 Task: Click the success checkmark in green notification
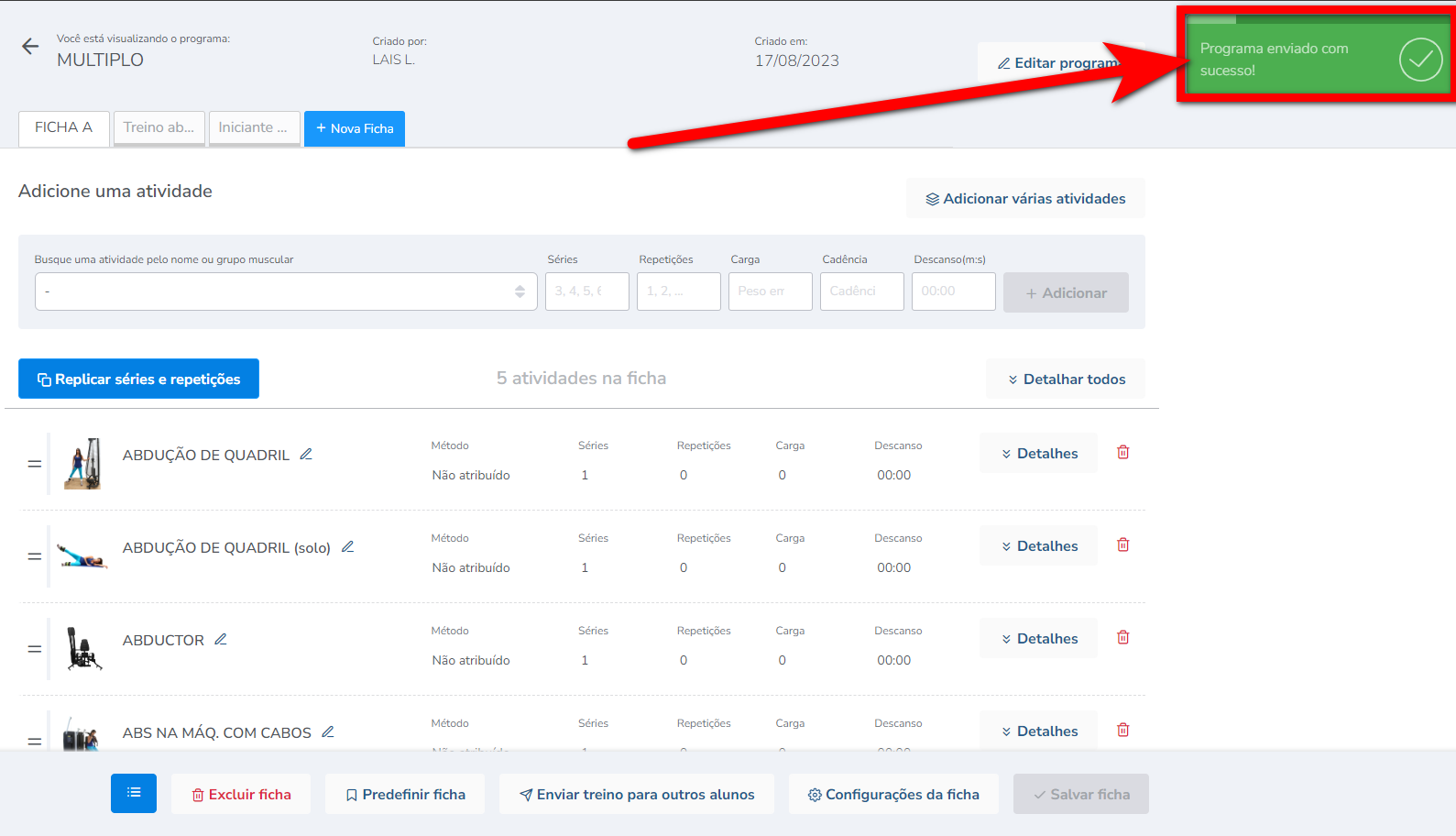tap(1419, 60)
